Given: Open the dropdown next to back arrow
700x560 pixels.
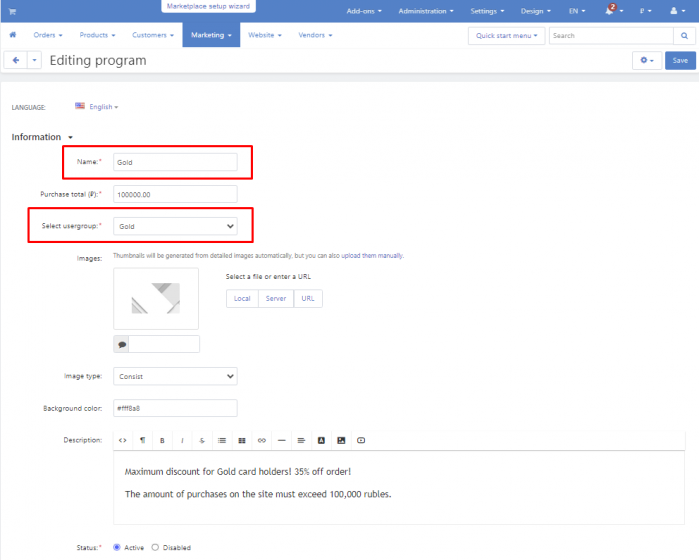Looking at the screenshot, I should [34, 60].
